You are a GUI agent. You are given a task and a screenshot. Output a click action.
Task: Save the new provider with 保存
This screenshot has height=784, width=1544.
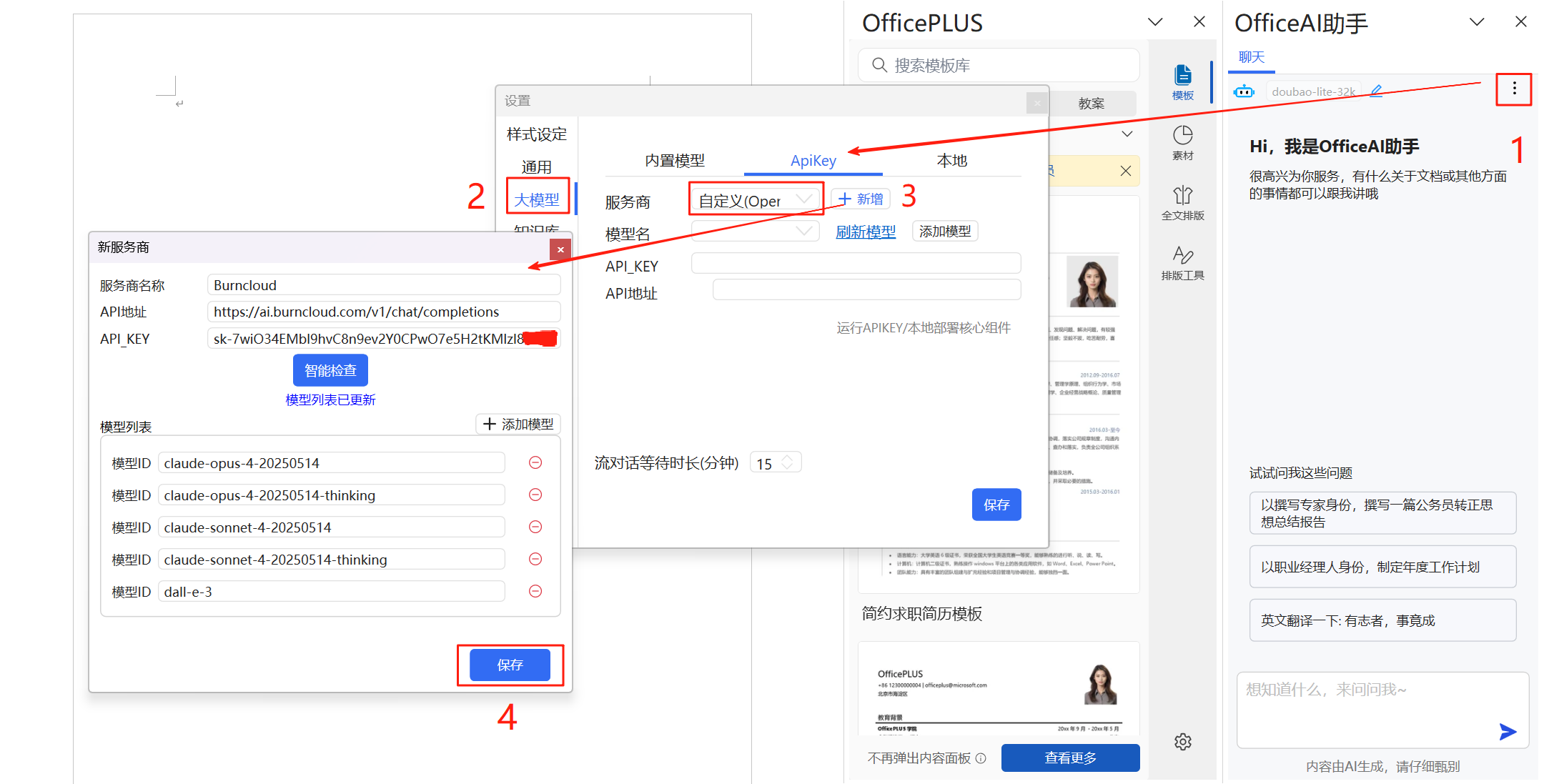tap(510, 665)
